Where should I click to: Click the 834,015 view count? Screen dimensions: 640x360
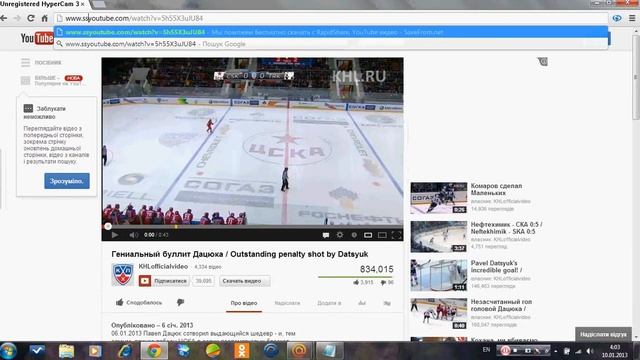376,269
